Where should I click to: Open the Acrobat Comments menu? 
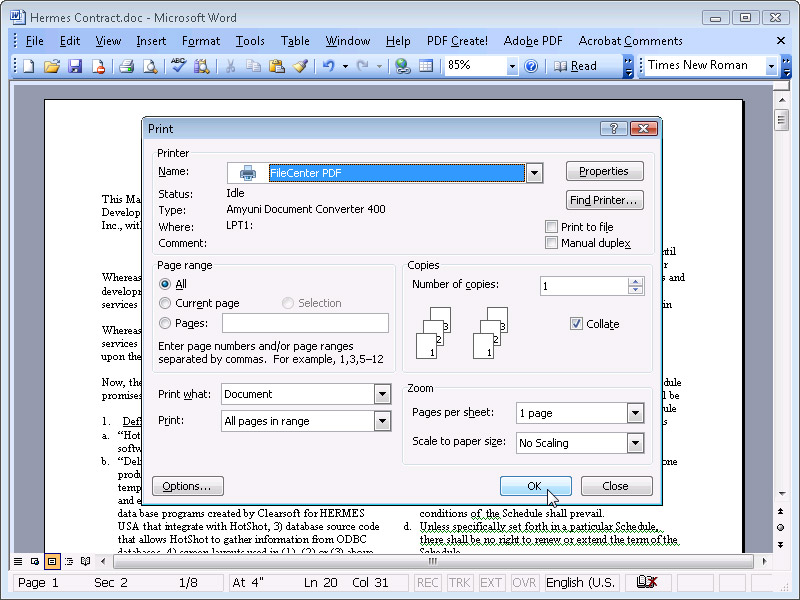point(630,41)
